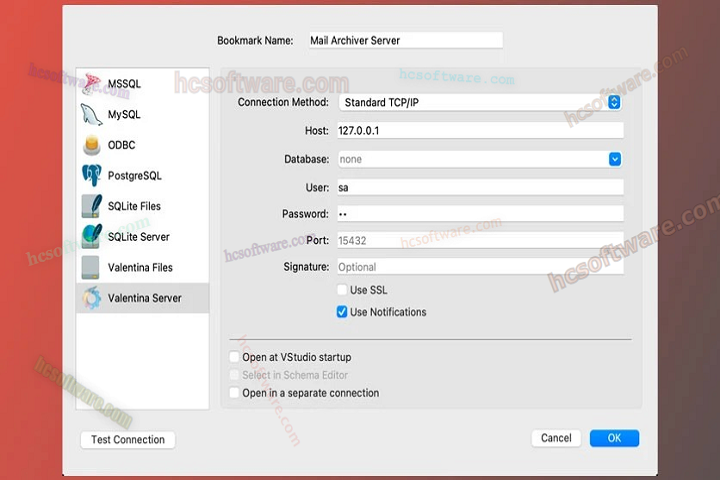Select the Valentina Files drive icon
Screen dimensions: 720x480
pyautogui.click(x=90, y=267)
